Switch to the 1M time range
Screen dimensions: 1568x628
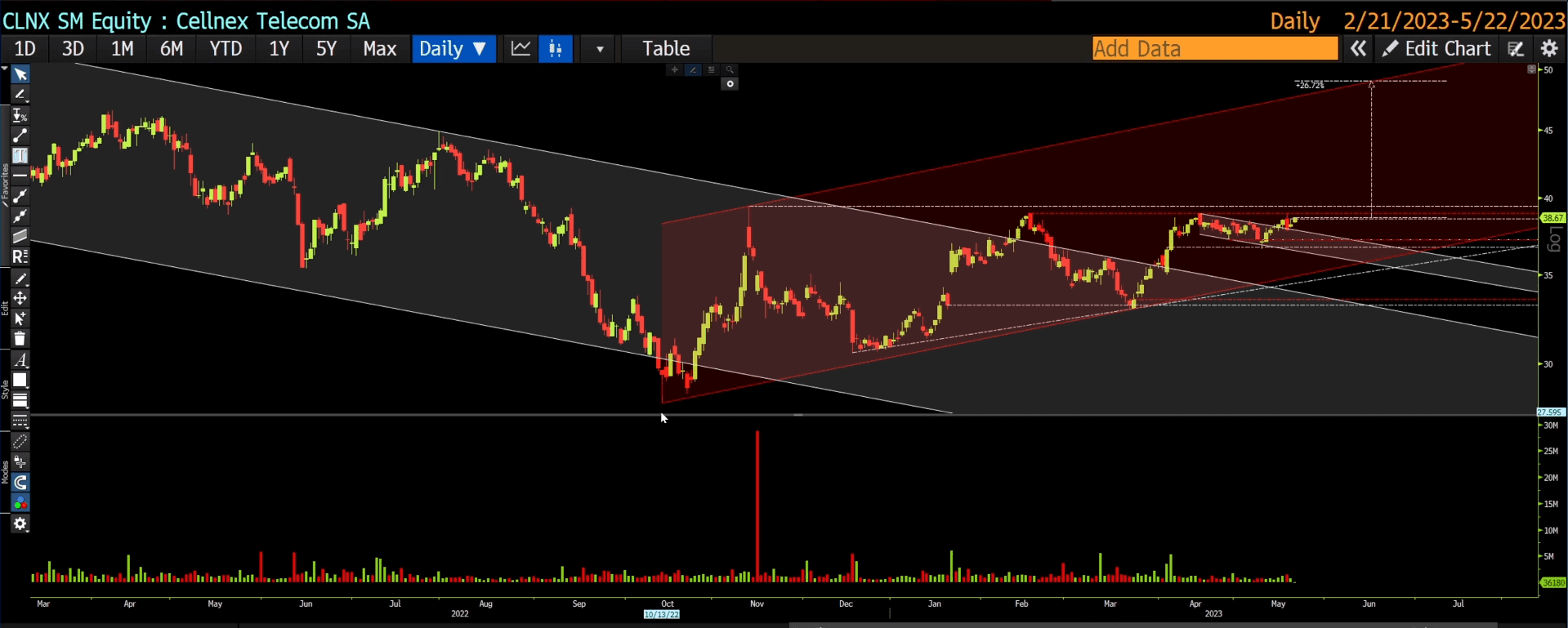(123, 49)
